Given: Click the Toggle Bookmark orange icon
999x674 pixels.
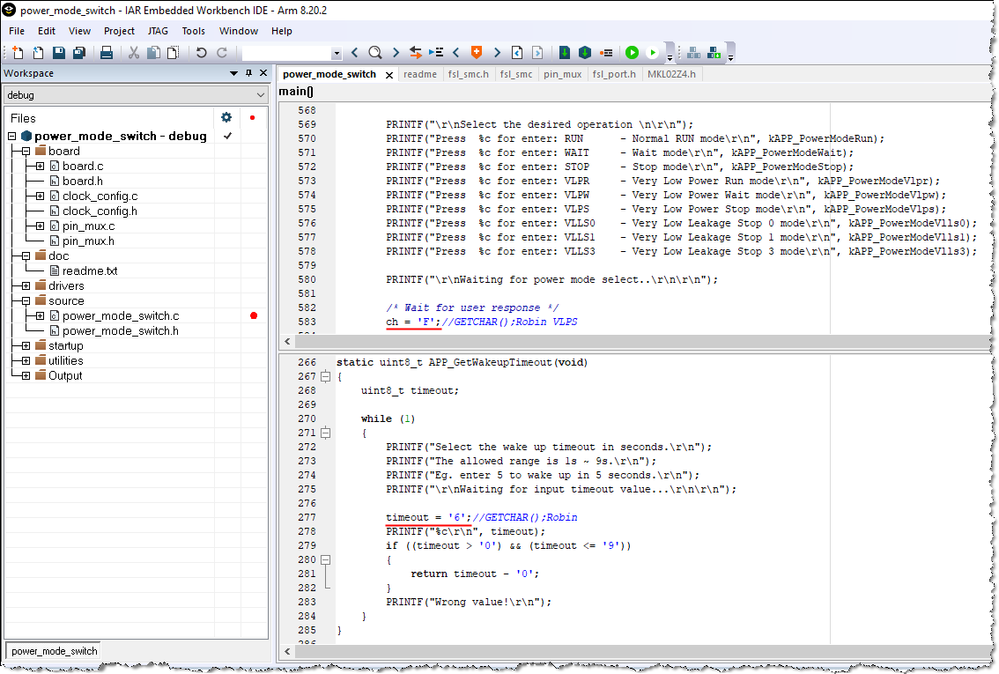Looking at the screenshot, I should coord(476,53).
